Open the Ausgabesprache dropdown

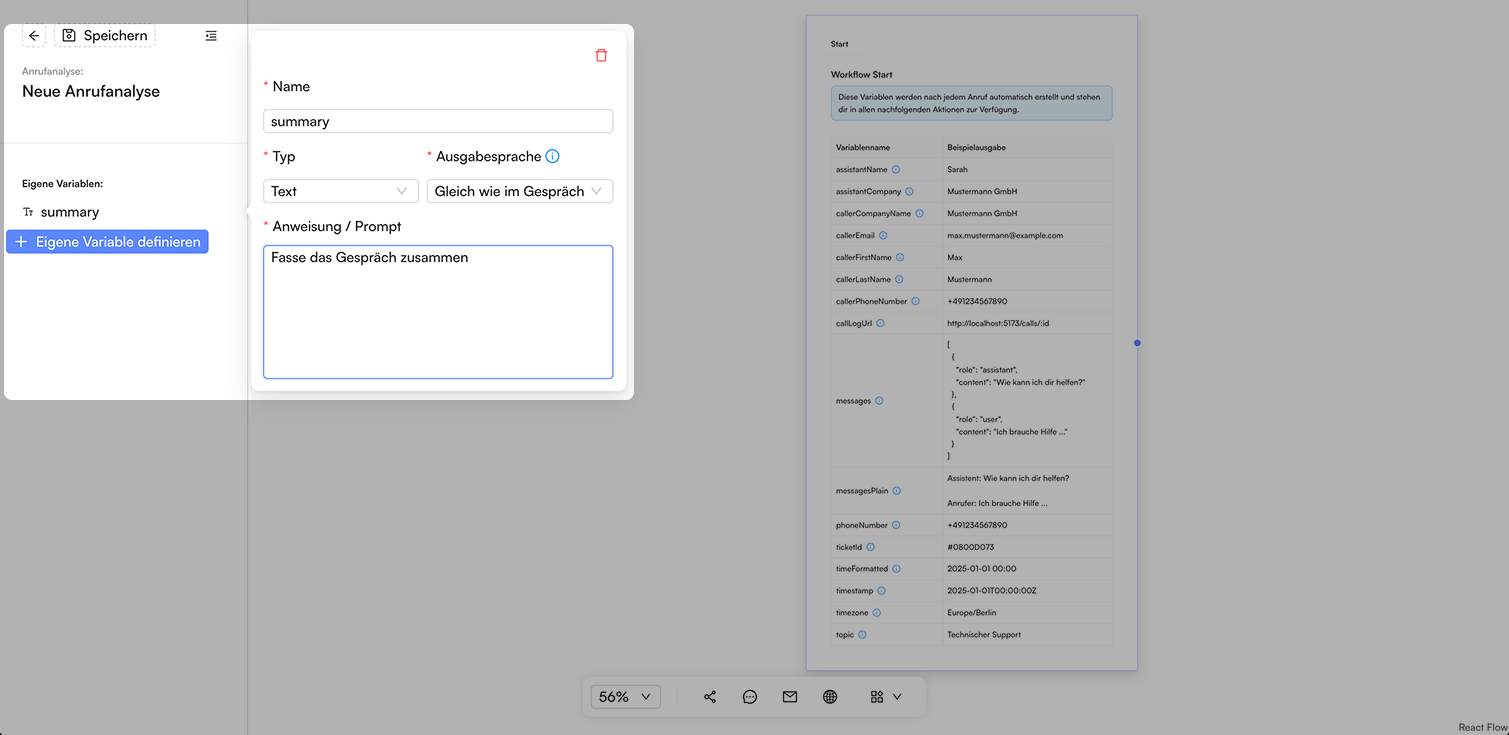[520, 191]
